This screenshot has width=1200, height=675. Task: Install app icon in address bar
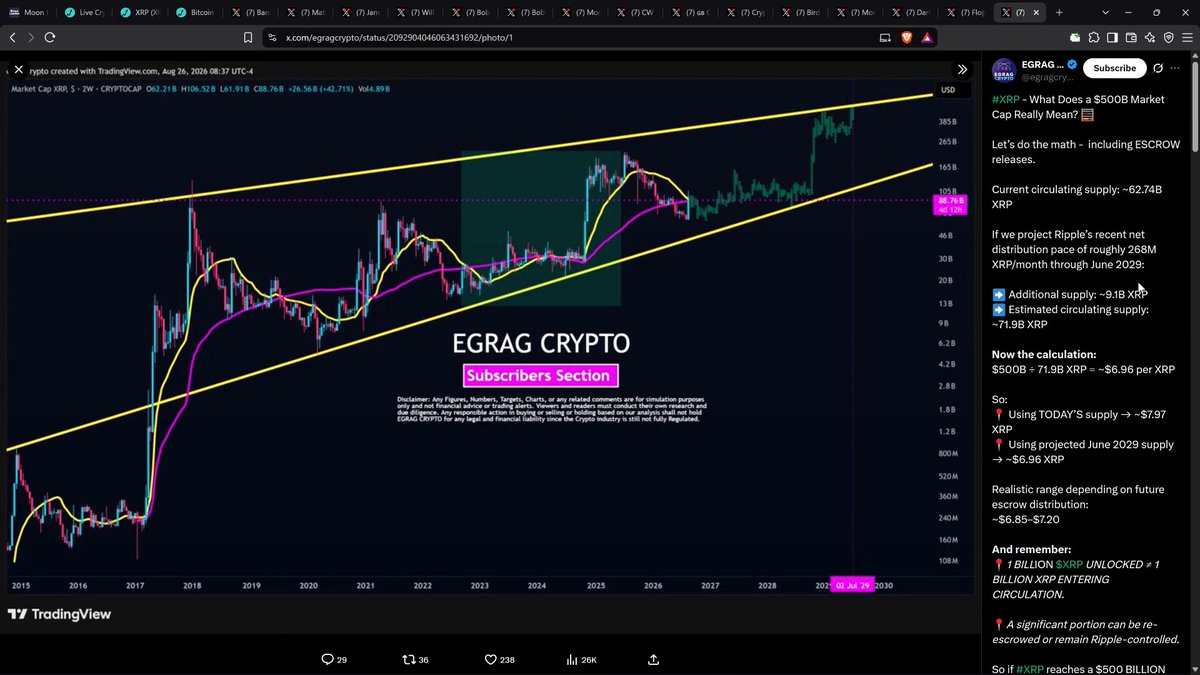884,37
